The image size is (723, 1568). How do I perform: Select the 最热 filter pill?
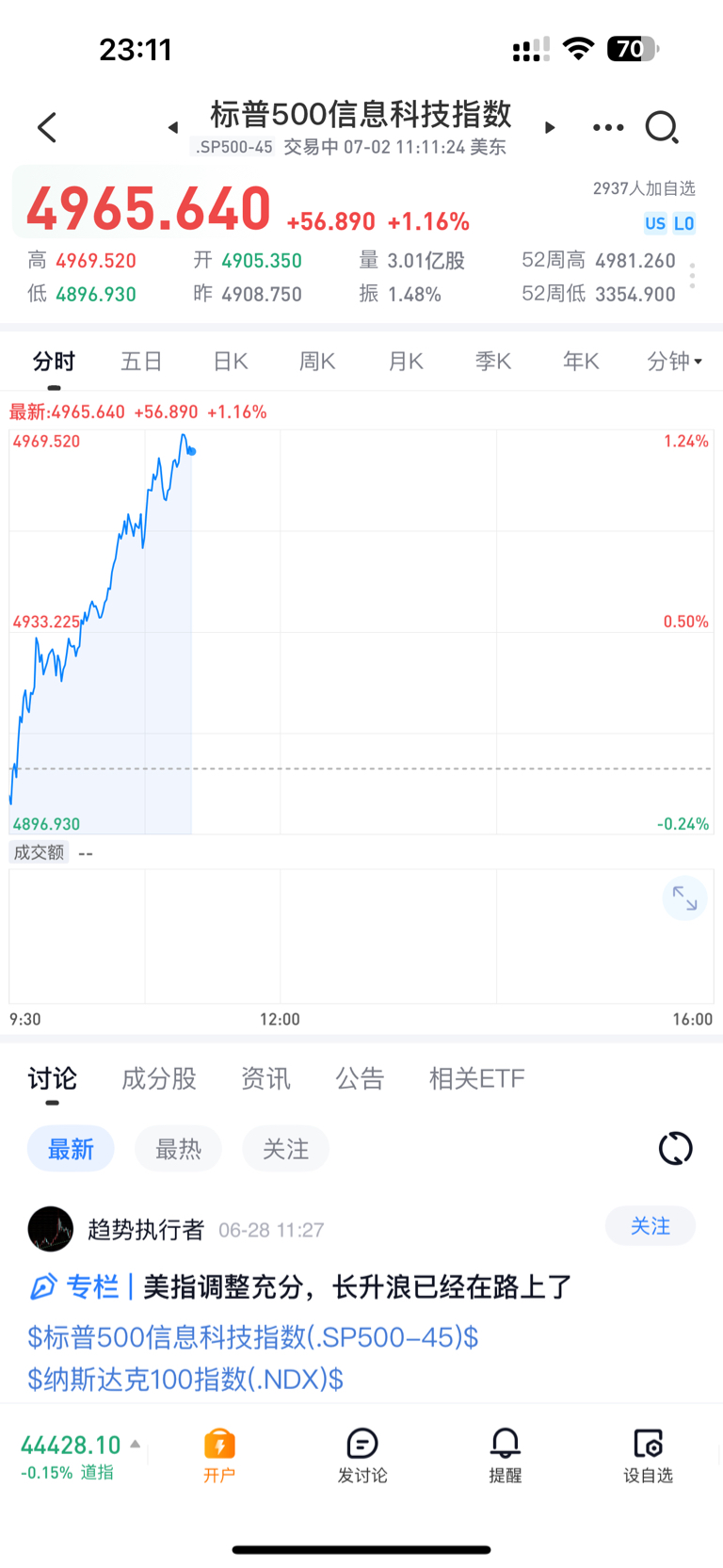pyautogui.click(x=178, y=1149)
